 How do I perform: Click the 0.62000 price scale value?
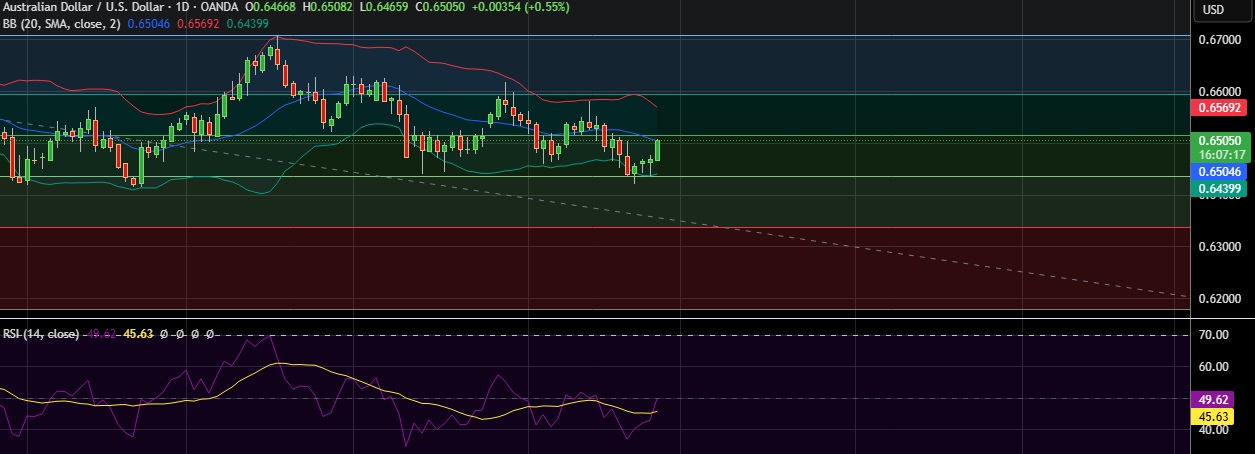point(1219,298)
